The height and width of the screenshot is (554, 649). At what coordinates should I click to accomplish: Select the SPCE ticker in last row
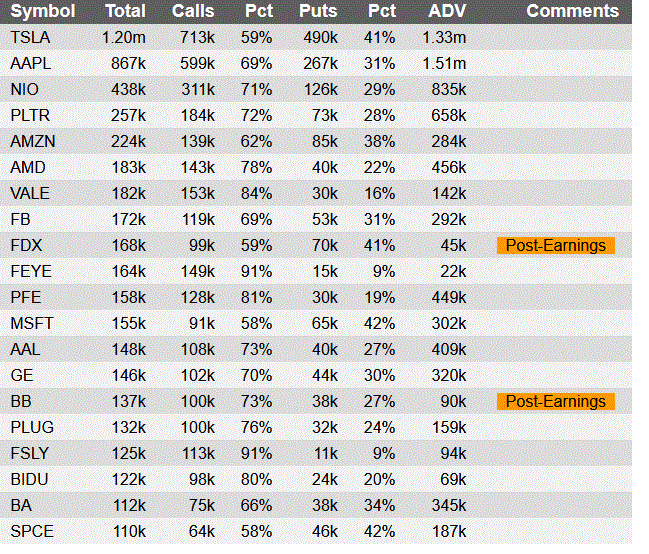tap(31, 531)
